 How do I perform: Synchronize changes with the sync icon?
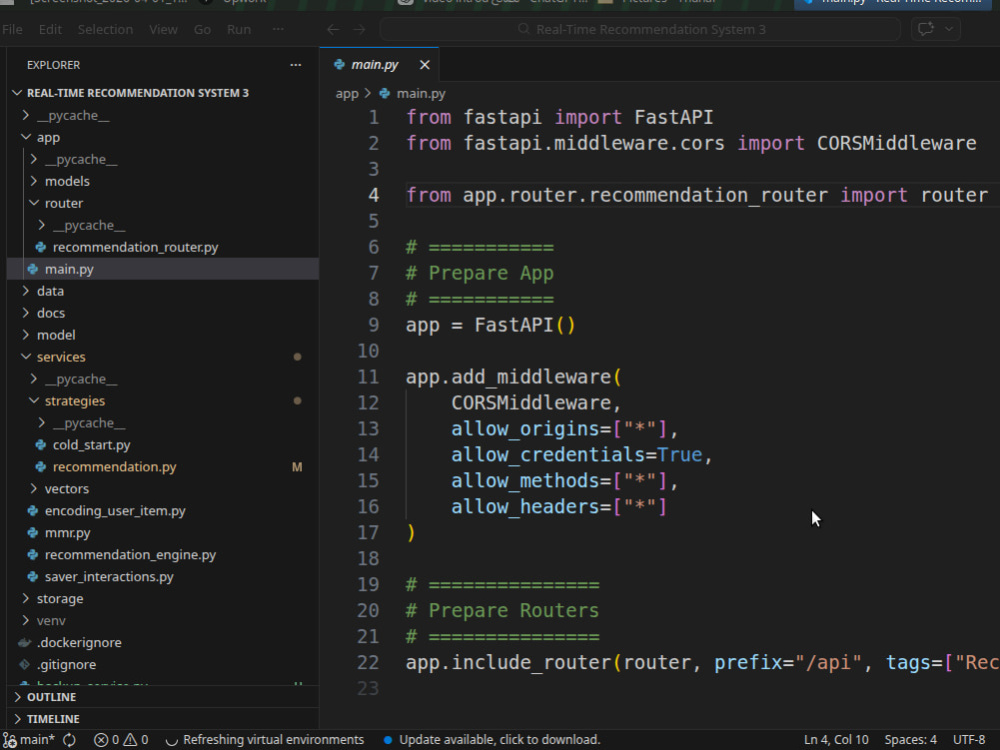(x=69, y=740)
